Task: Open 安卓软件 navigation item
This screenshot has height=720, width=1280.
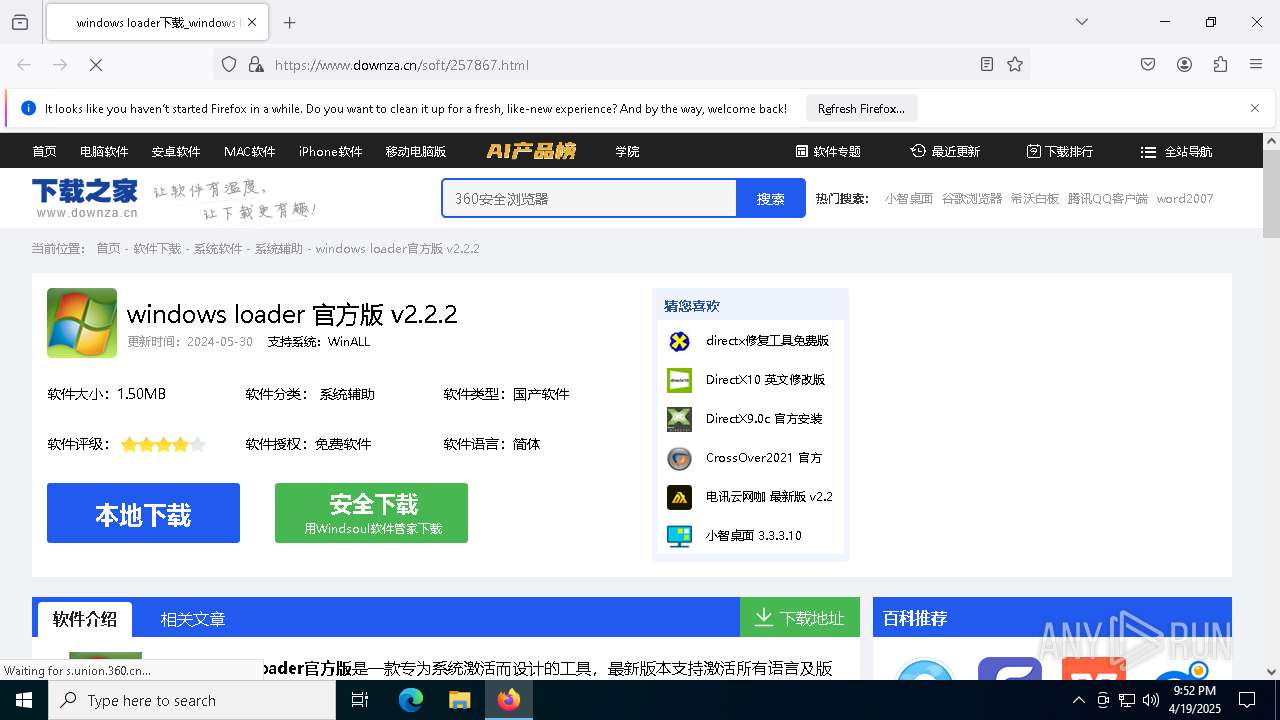Action: click(x=176, y=151)
